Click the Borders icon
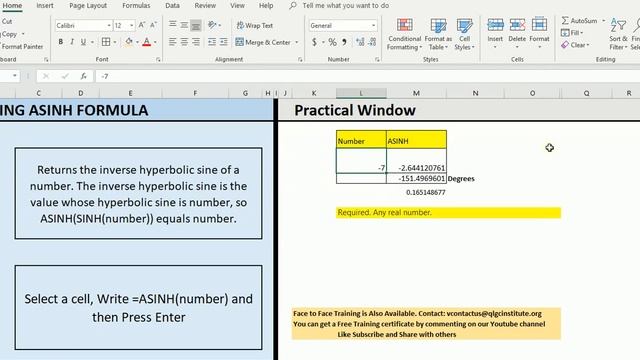The width and height of the screenshot is (640, 360). pos(106,42)
